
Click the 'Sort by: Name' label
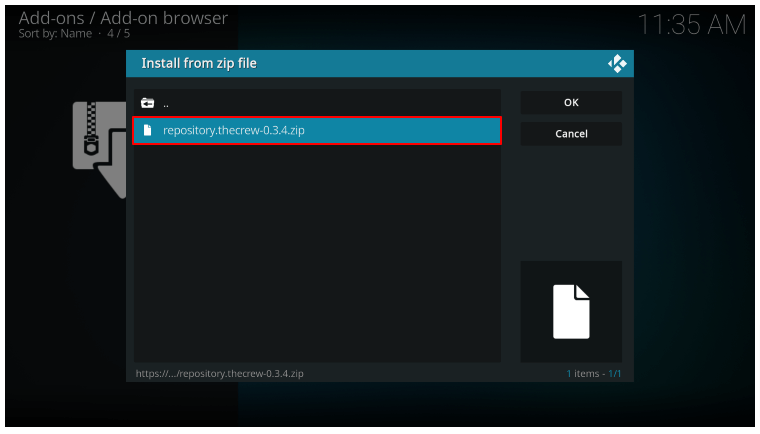coord(55,34)
